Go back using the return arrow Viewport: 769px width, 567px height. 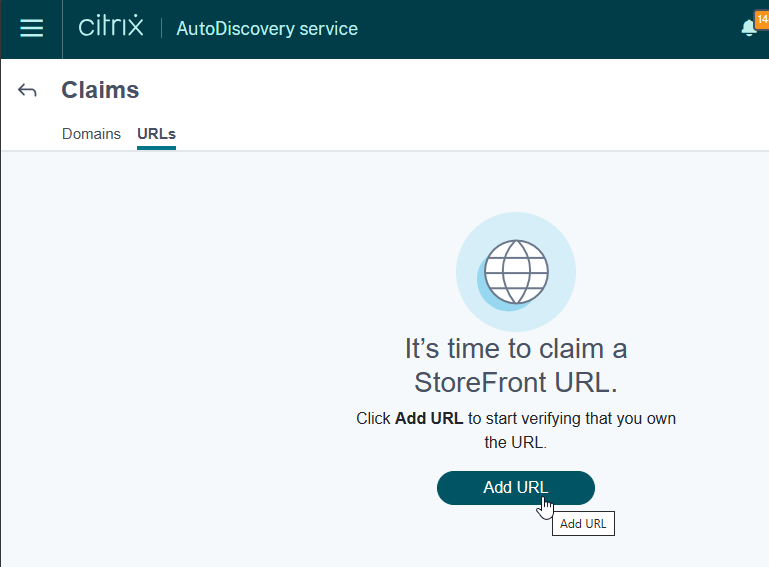point(27,90)
